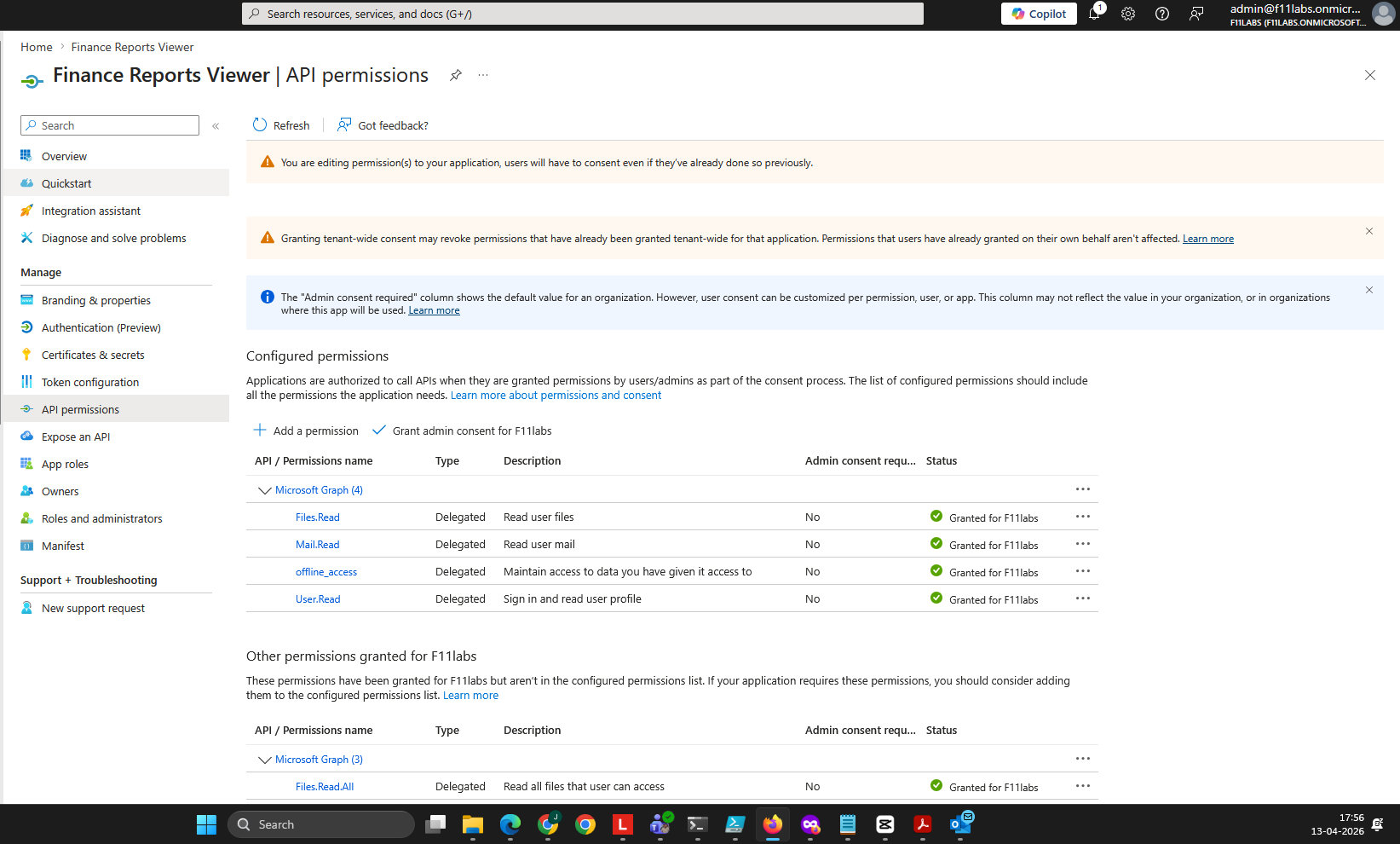Screen dimensions: 1400x844
Task: Go to Expose an API section
Action: (76, 436)
